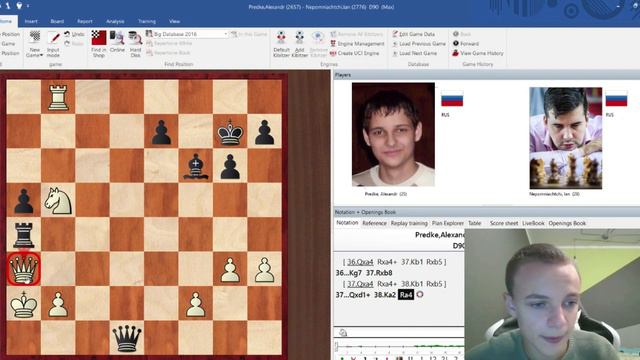This screenshot has height=360, width=640.
Task: Click the white queen on a3
Action: (x=24, y=269)
